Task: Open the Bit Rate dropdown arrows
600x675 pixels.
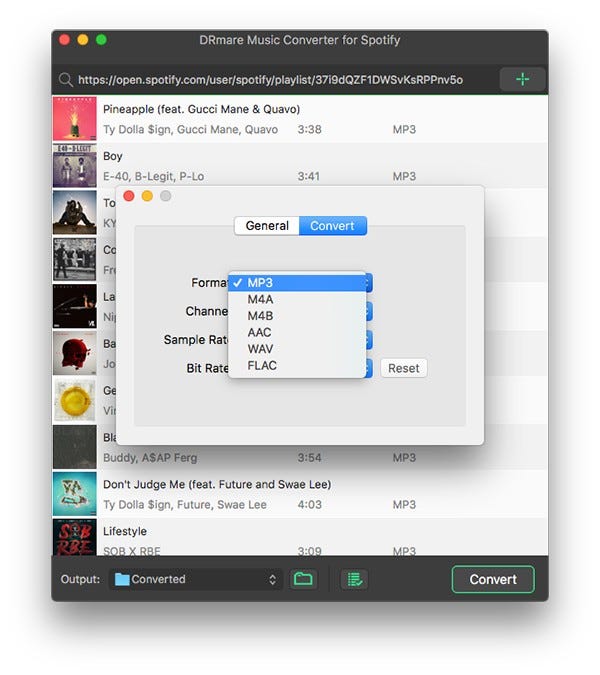Action: tap(369, 368)
